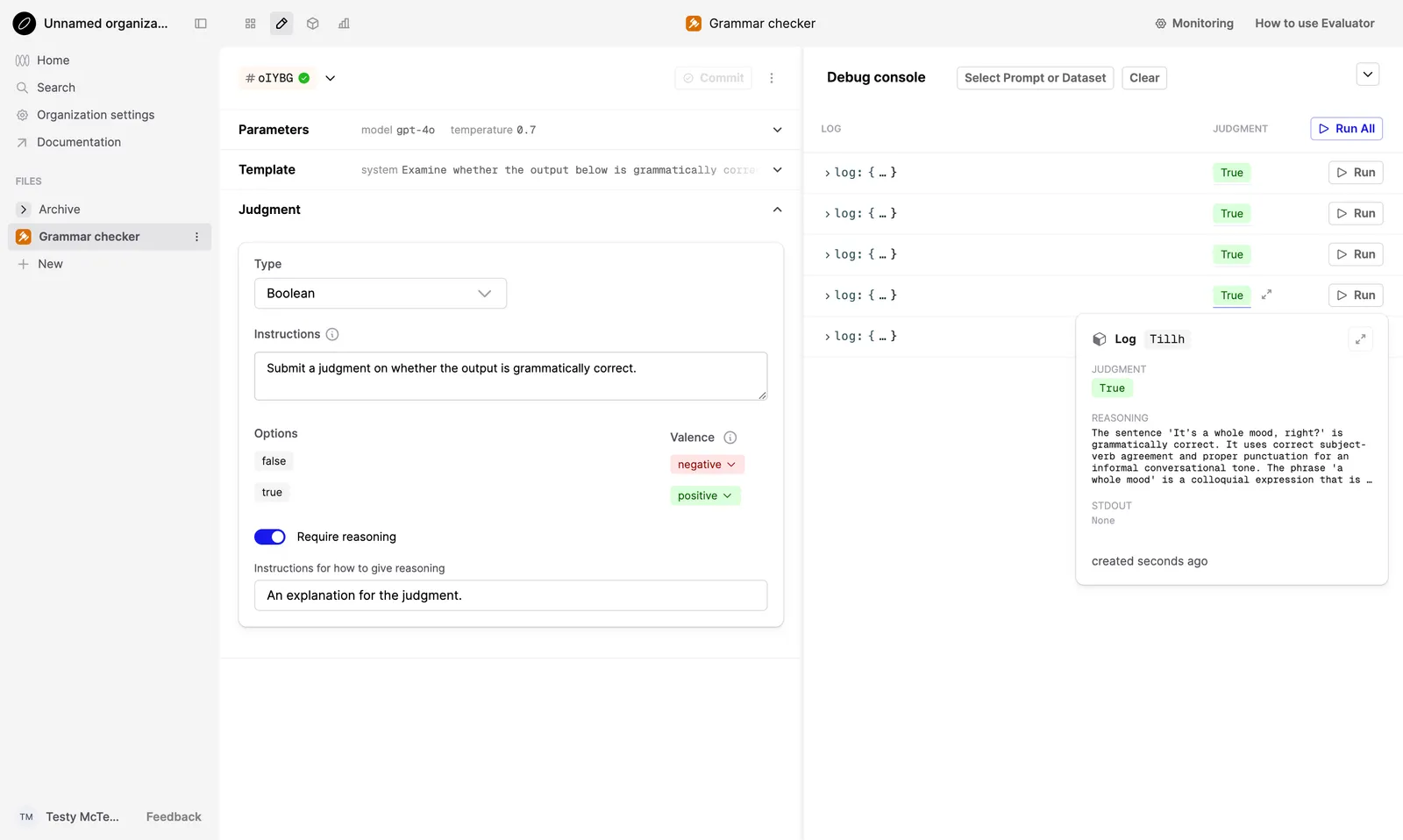Change the negative valence dropdown

[x=707, y=465]
